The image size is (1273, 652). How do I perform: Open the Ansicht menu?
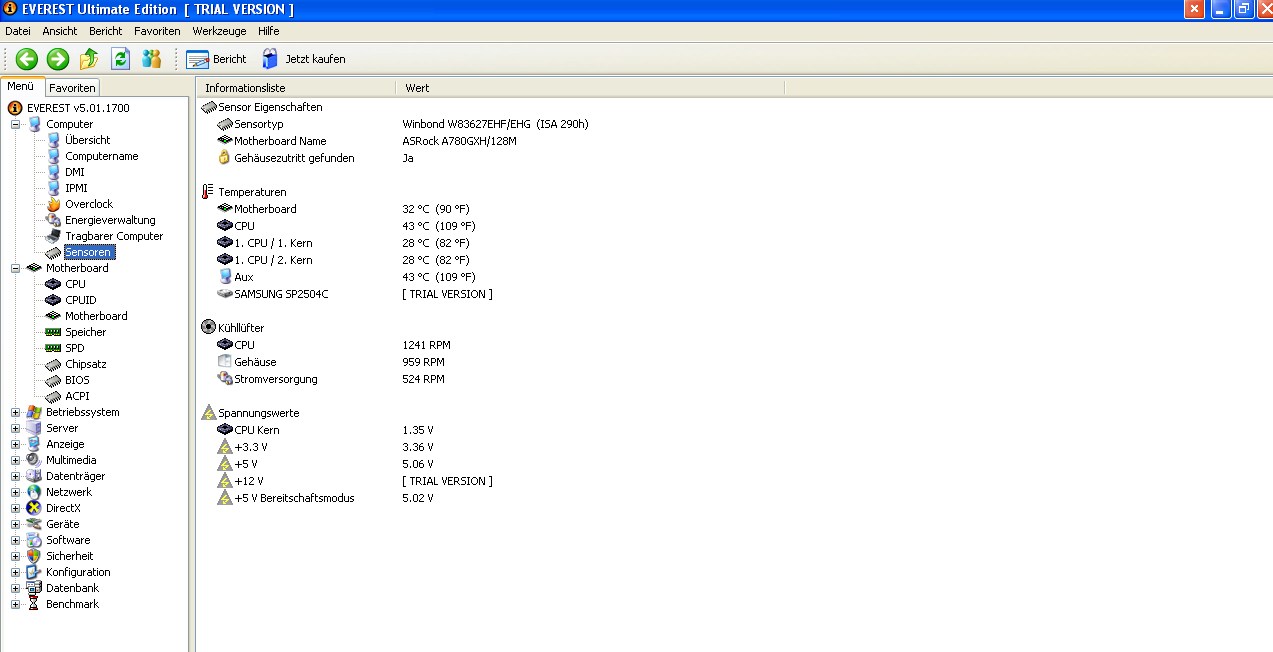(60, 31)
